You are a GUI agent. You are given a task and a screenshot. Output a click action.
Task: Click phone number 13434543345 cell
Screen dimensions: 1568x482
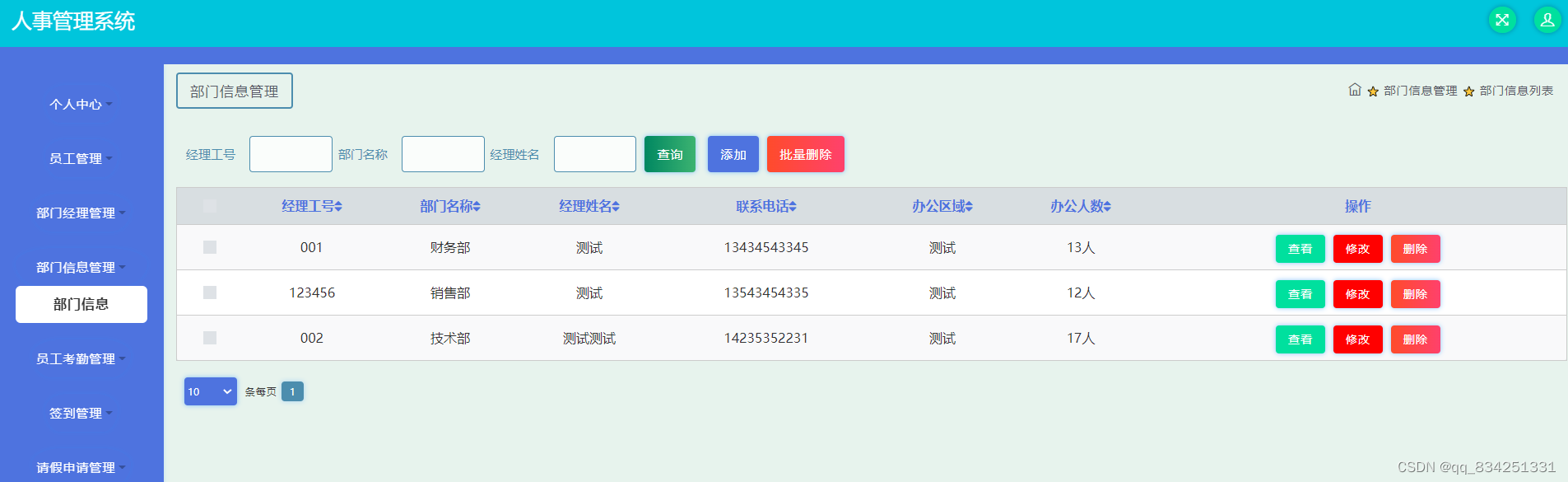tap(766, 247)
